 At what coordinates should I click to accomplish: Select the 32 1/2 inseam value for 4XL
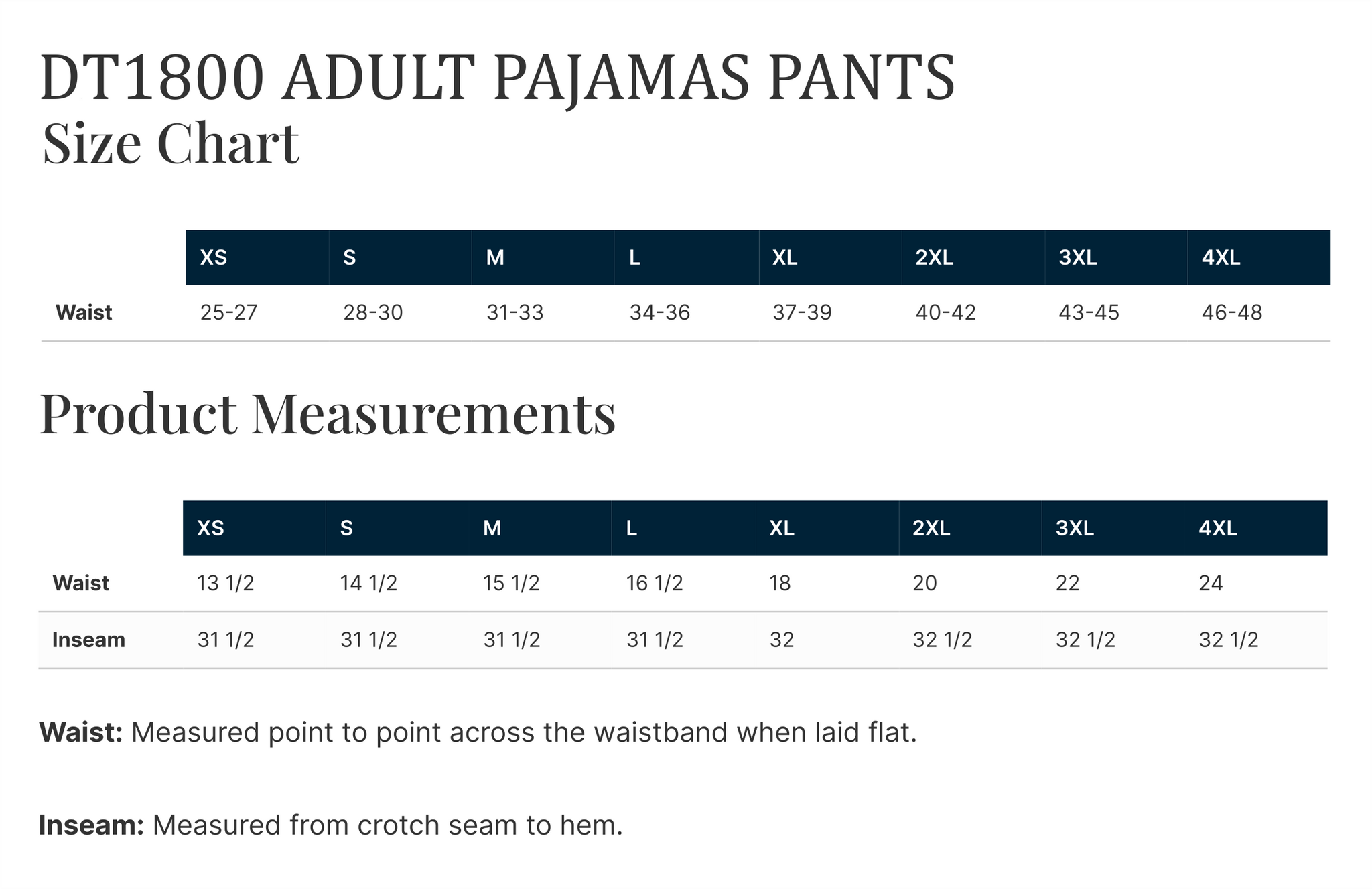click(1229, 640)
